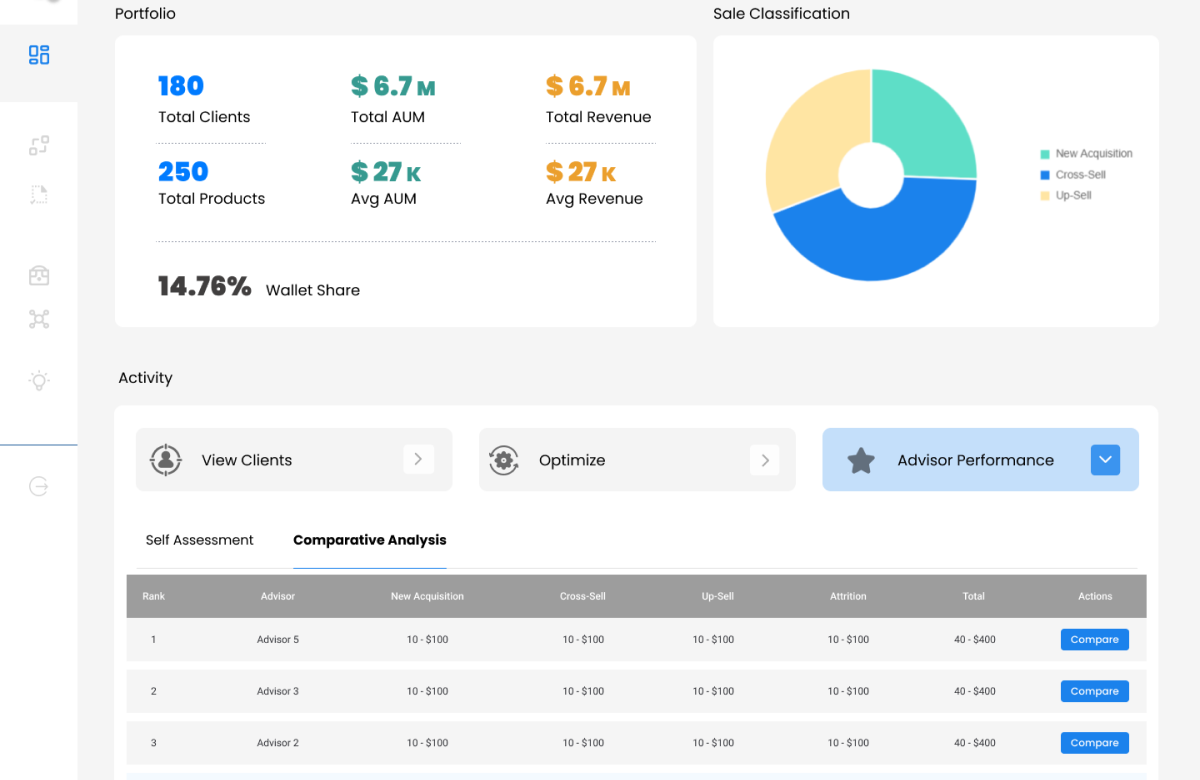The height and width of the screenshot is (780, 1200).
Task: Click the logout arrow icon
Action: pos(39,487)
